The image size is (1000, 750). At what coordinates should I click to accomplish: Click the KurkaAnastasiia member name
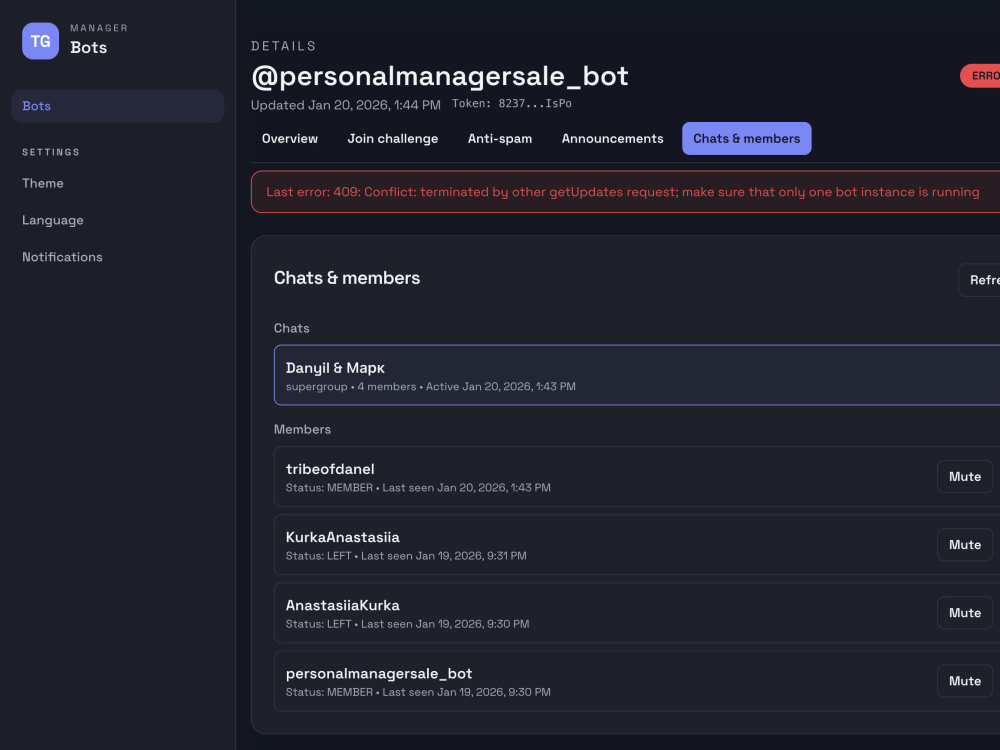click(342, 537)
